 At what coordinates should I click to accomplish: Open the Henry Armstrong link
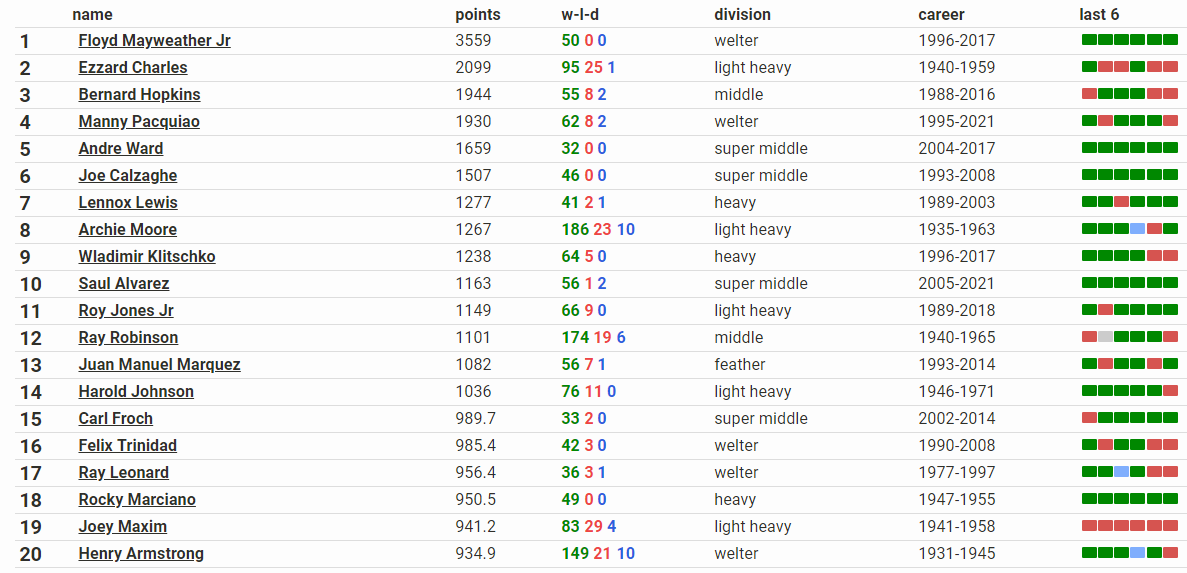(x=141, y=554)
